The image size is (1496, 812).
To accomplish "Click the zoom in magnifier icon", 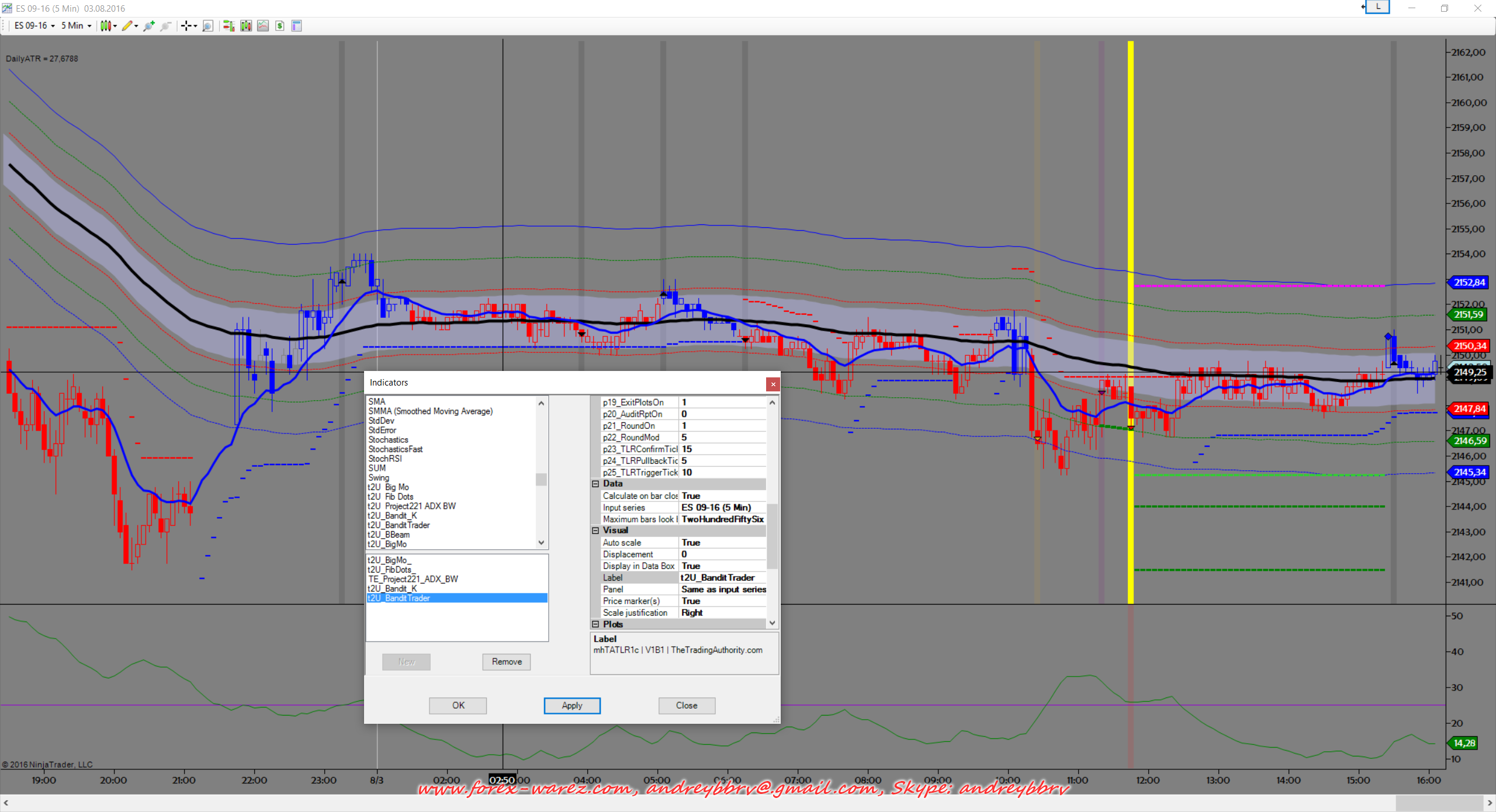I will (x=149, y=26).
